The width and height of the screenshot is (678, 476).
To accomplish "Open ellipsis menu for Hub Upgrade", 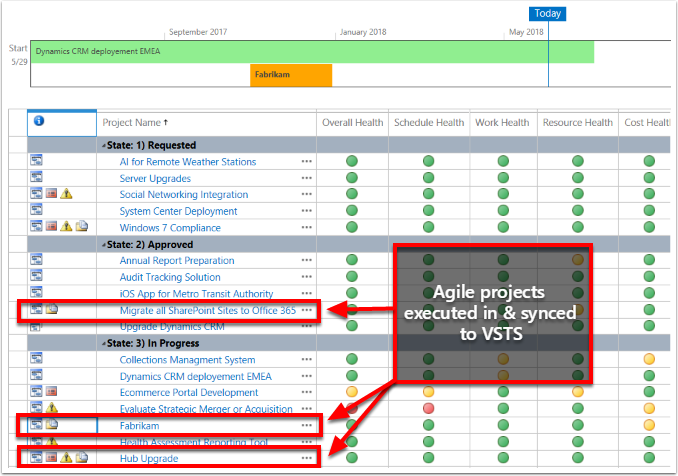I will [307, 458].
